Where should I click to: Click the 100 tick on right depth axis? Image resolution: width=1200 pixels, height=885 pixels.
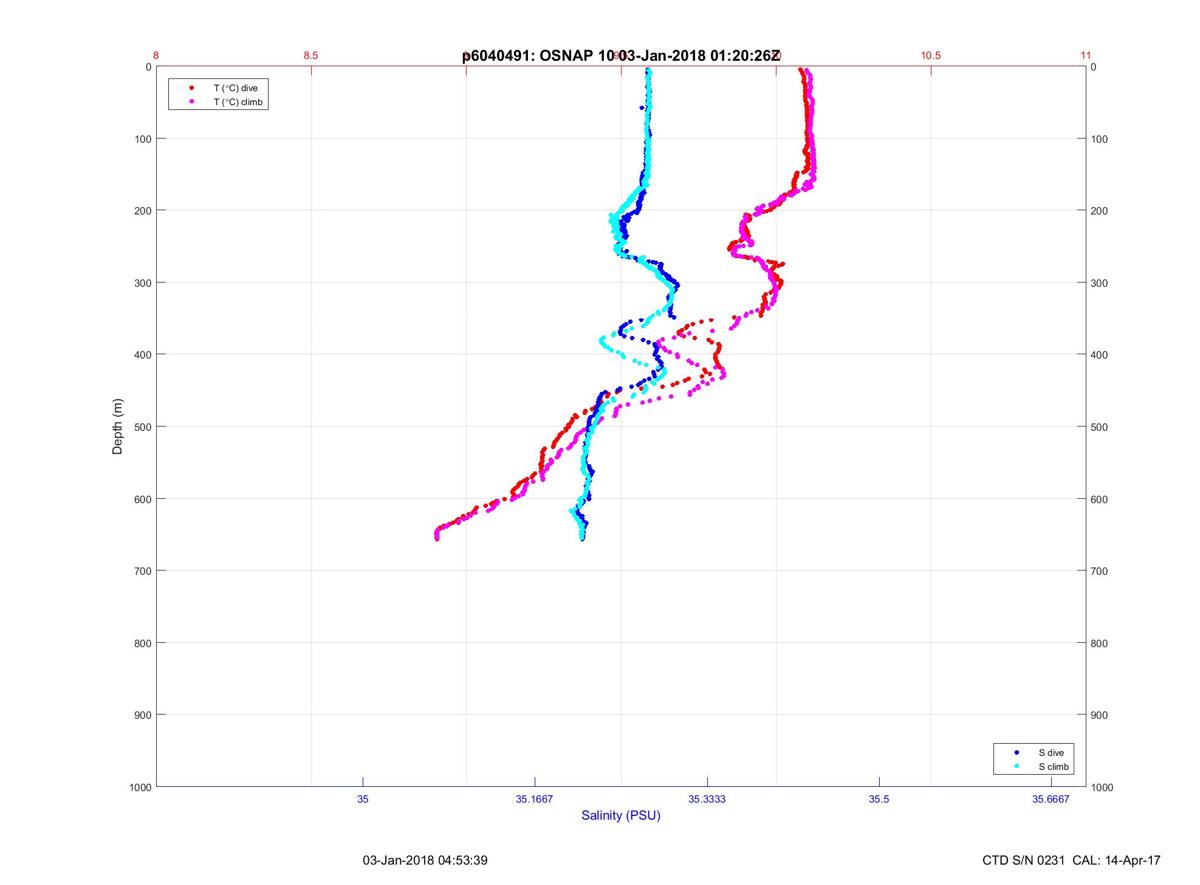[1100, 139]
